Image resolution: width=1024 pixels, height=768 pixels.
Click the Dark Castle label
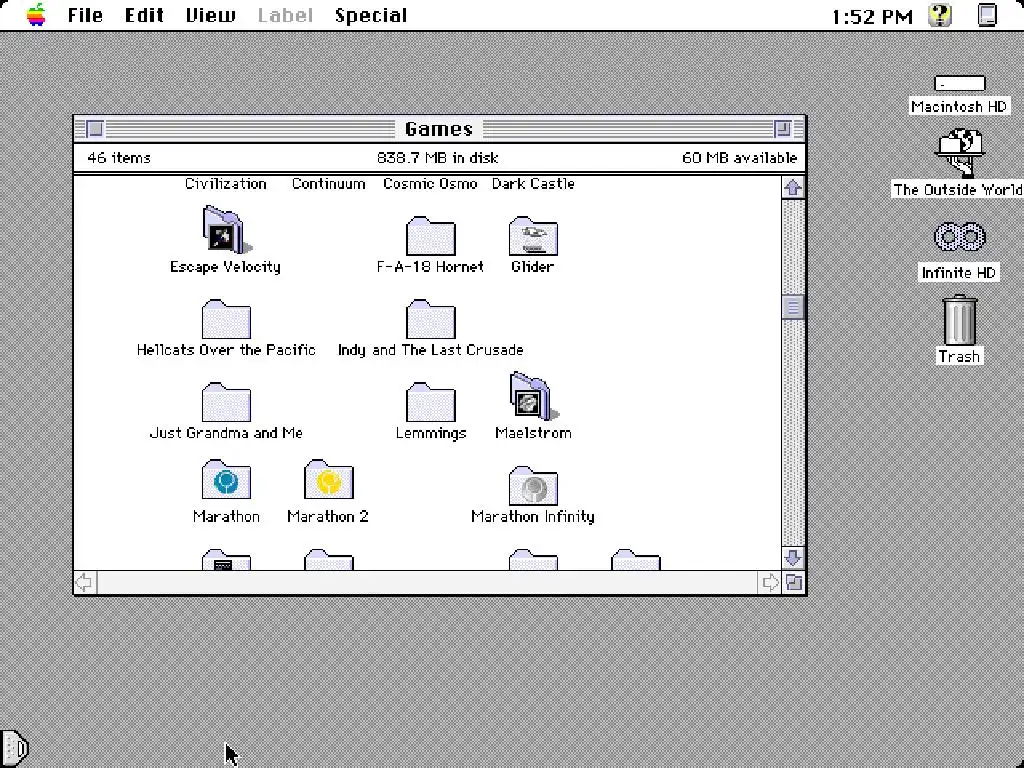coord(533,184)
